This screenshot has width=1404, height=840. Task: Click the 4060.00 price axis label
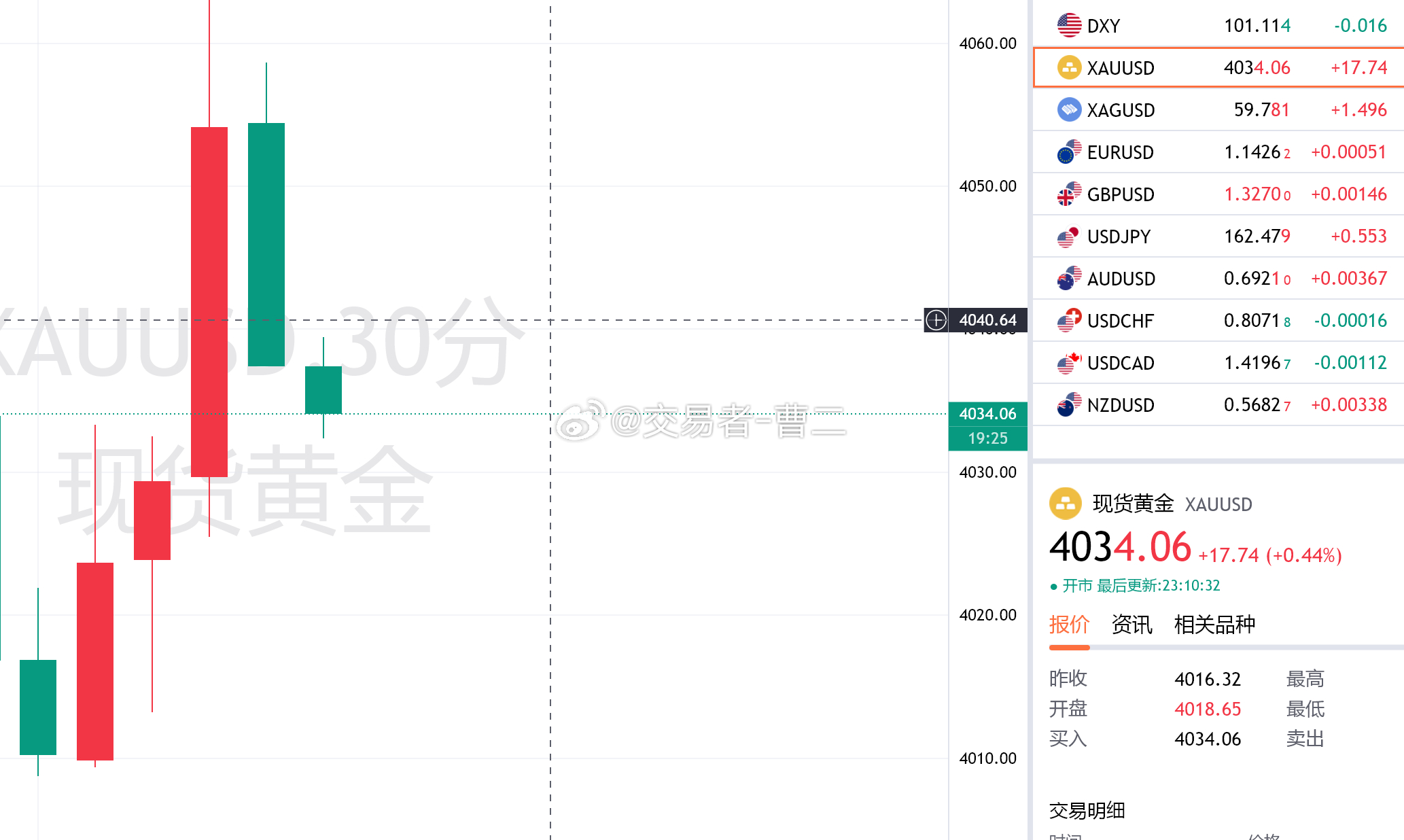[987, 43]
